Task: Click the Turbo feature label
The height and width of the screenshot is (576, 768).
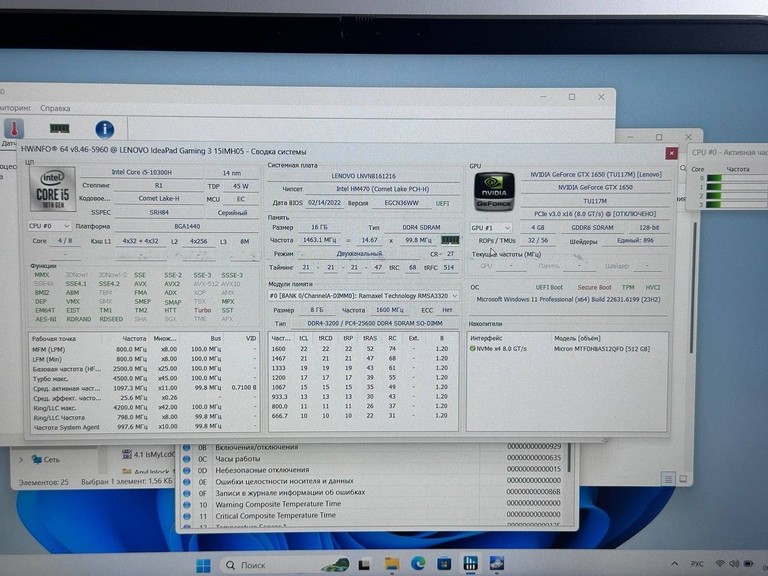Action: coord(202,310)
